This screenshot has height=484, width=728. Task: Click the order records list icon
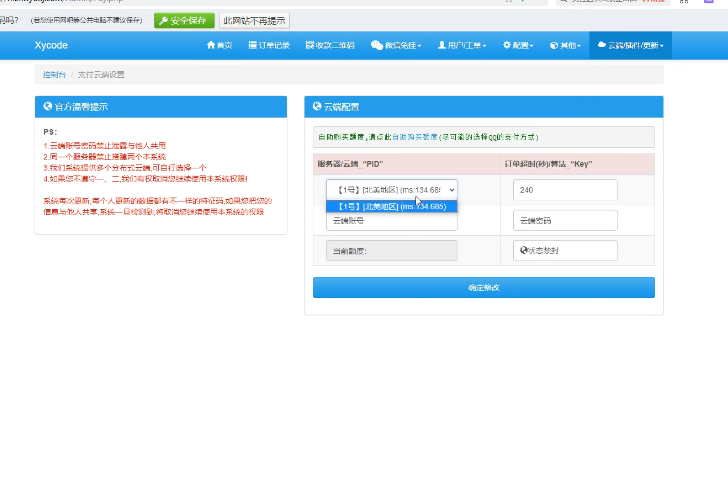point(252,45)
